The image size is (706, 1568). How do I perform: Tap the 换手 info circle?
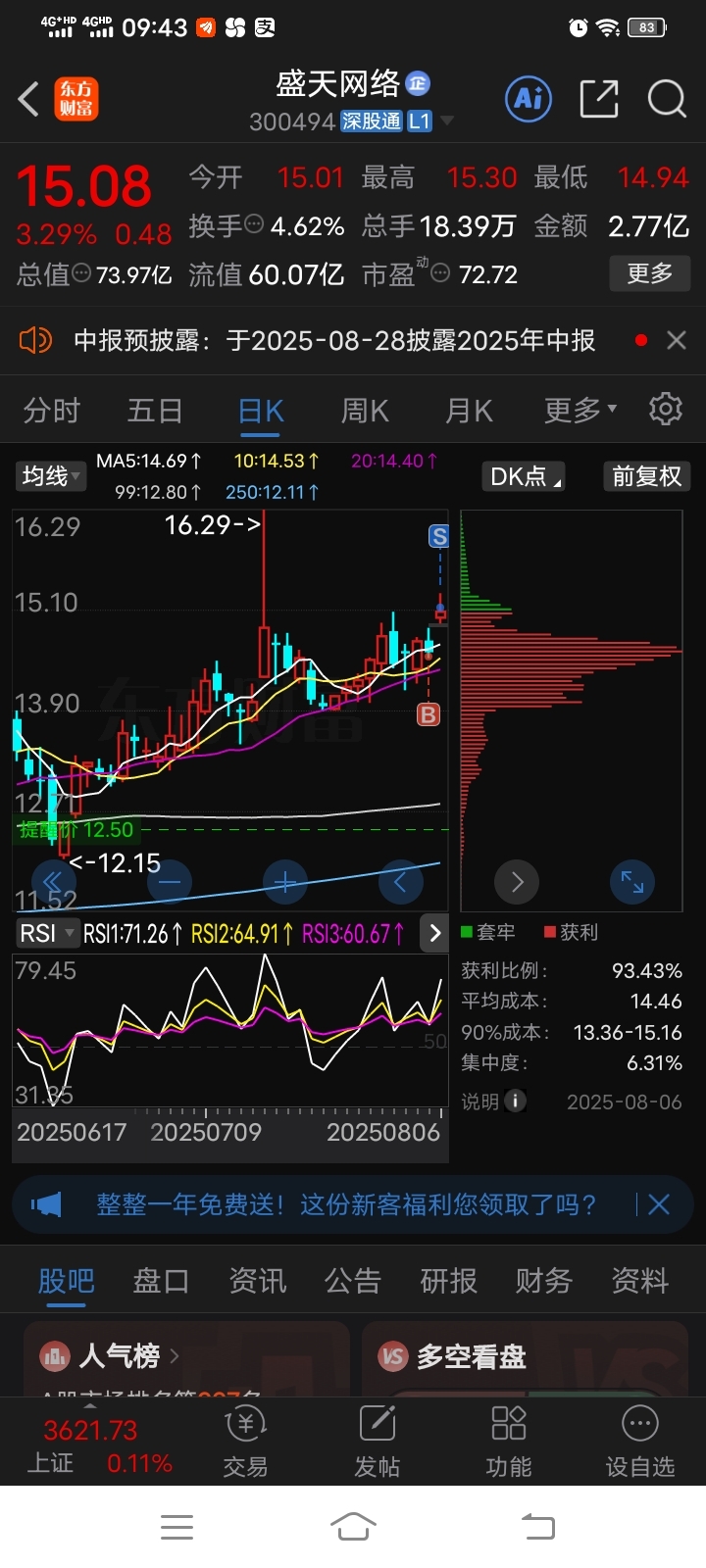254,225
